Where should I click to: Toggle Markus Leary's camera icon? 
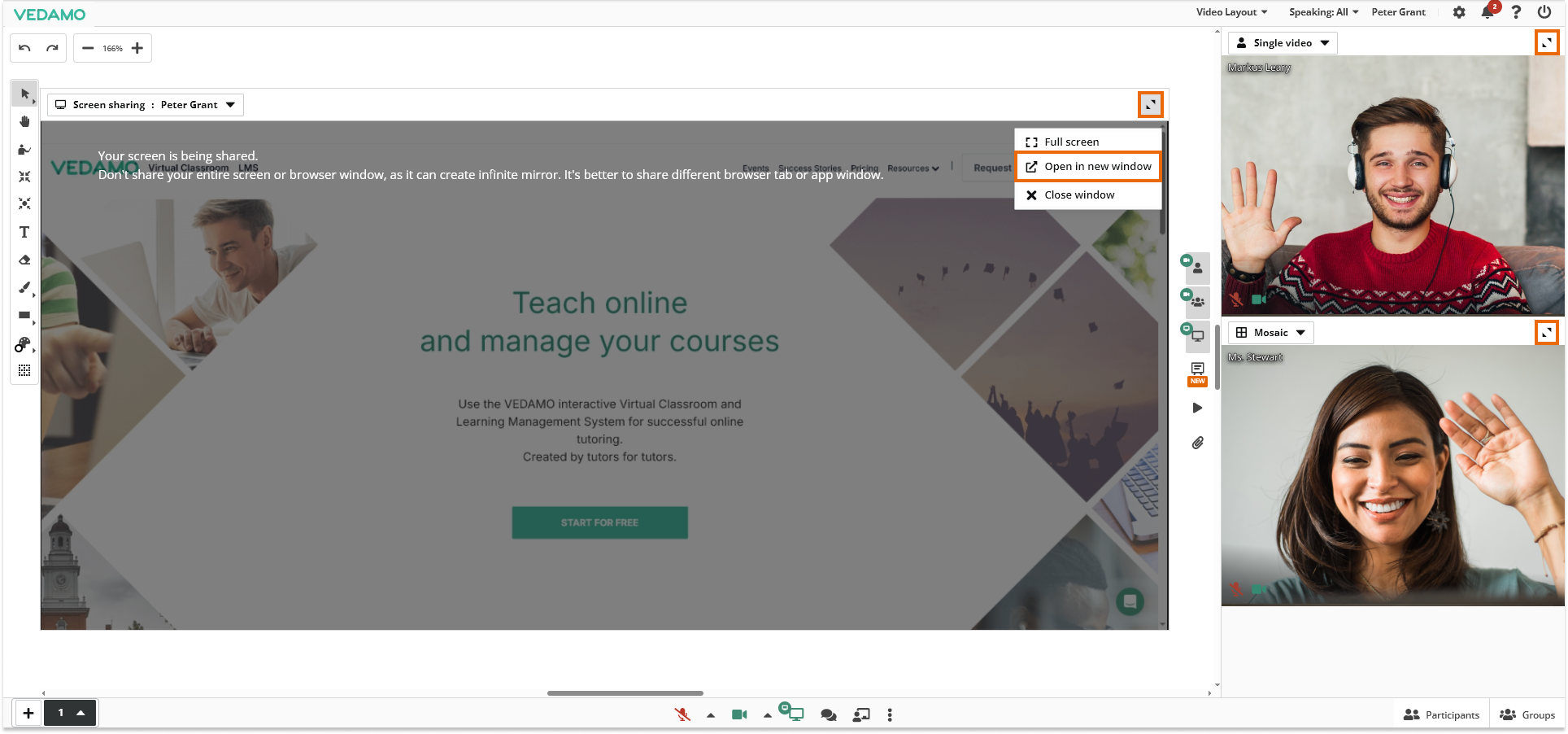[1259, 299]
